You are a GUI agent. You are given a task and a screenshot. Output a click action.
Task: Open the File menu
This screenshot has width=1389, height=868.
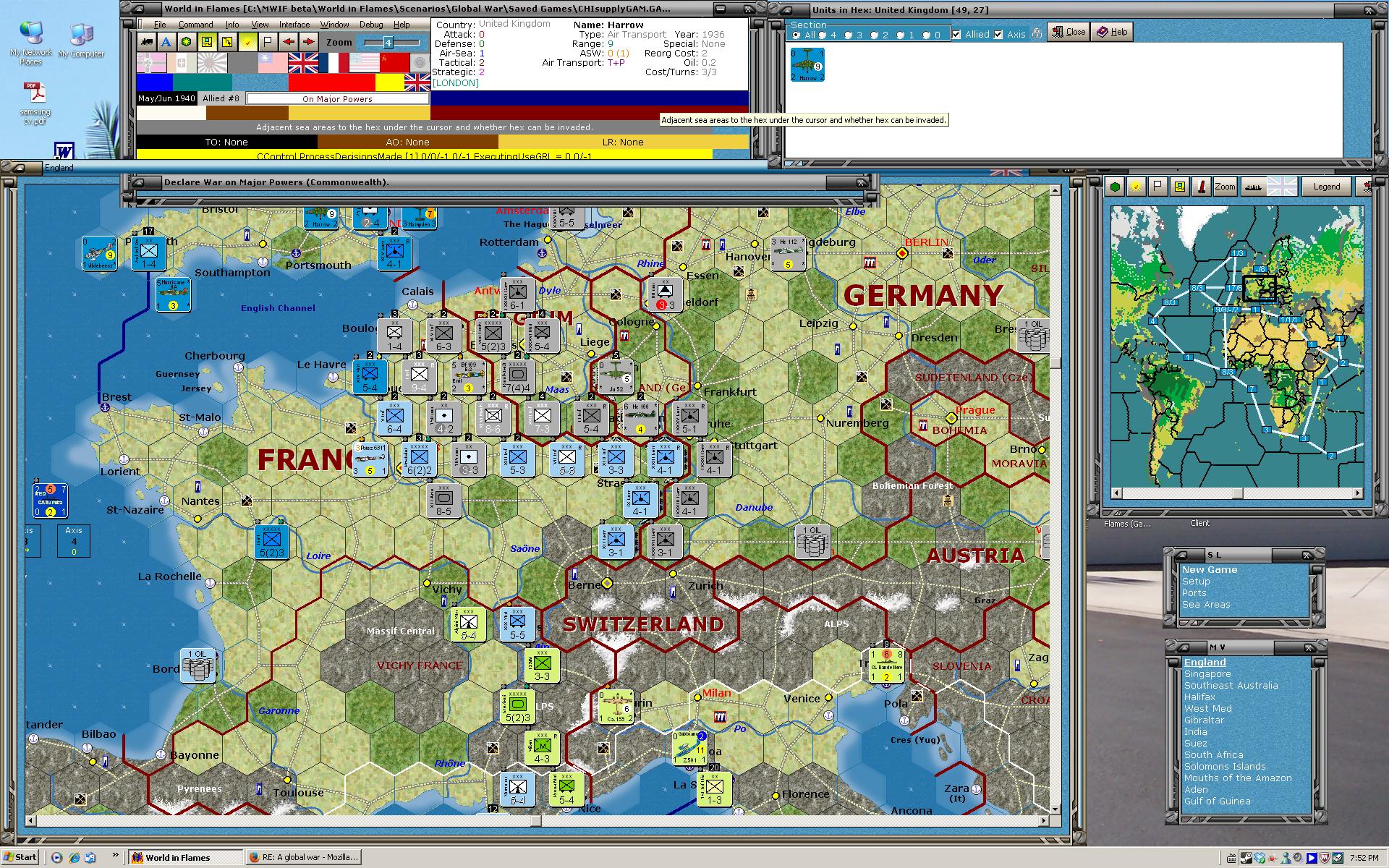pos(160,25)
